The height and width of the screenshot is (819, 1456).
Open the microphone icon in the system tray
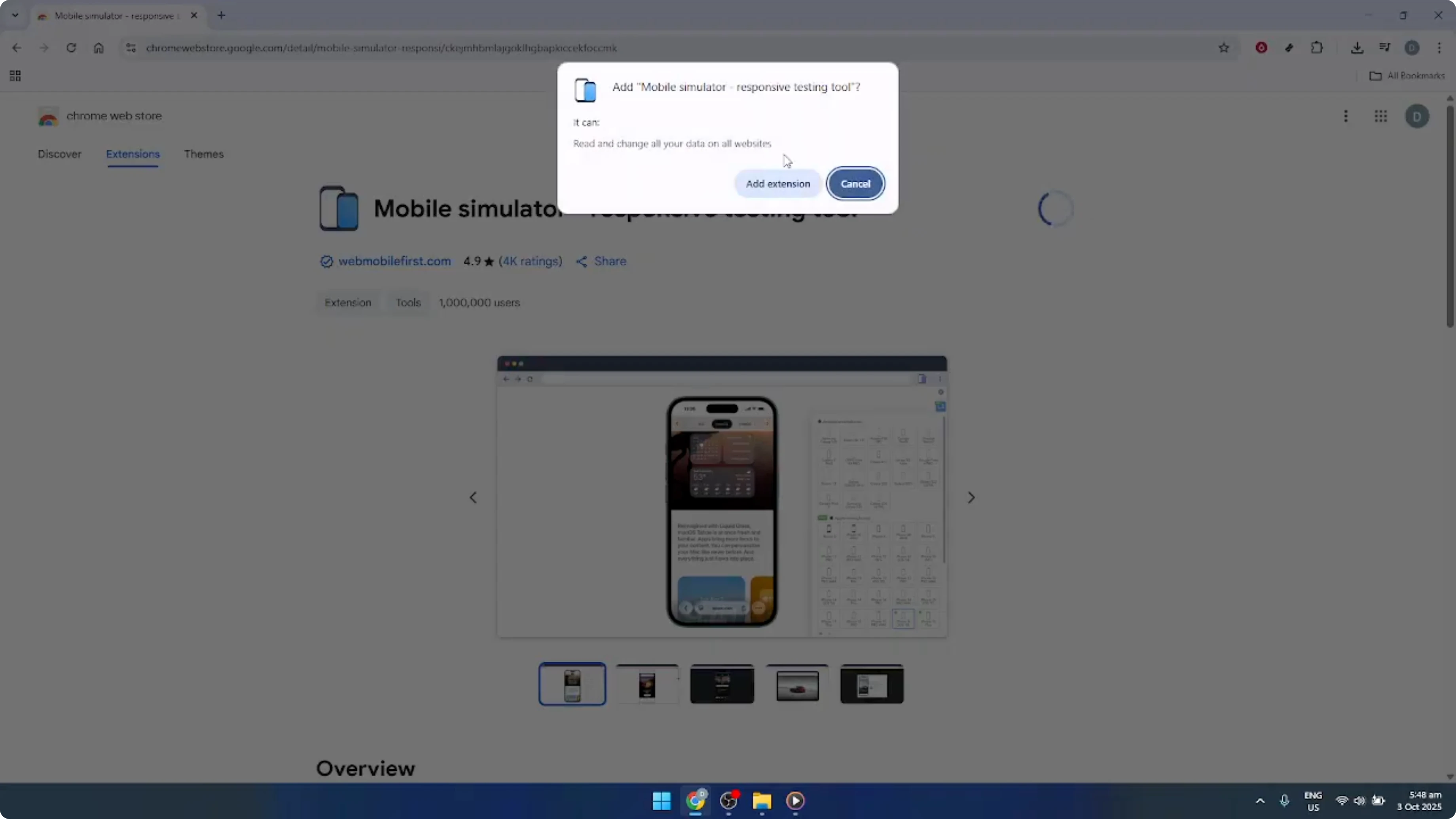(1285, 801)
